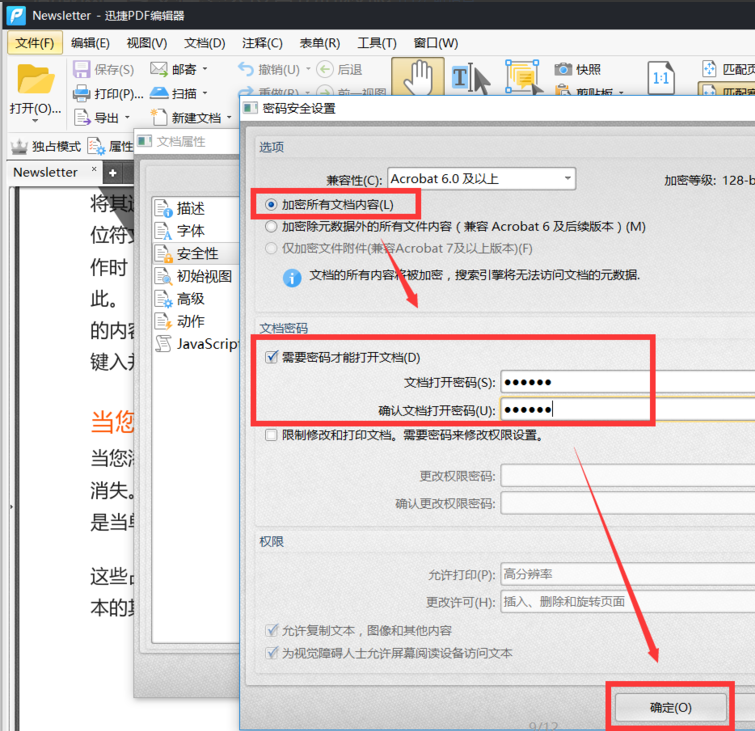Open Export dropdown arrow
The image size is (755, 731).
[128, 117]
